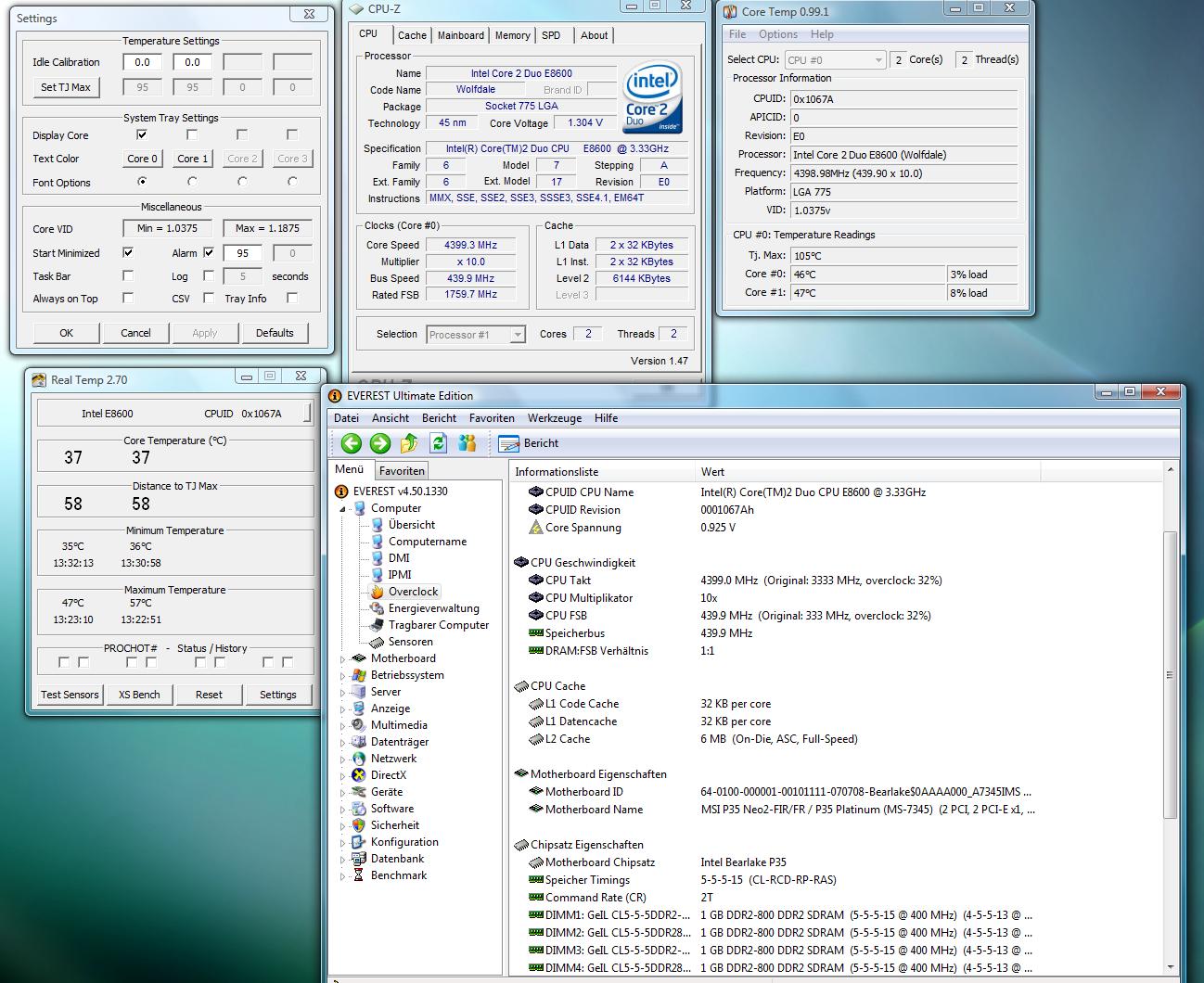Click EVEREST v4.50.1330 root node

point(401,491)
